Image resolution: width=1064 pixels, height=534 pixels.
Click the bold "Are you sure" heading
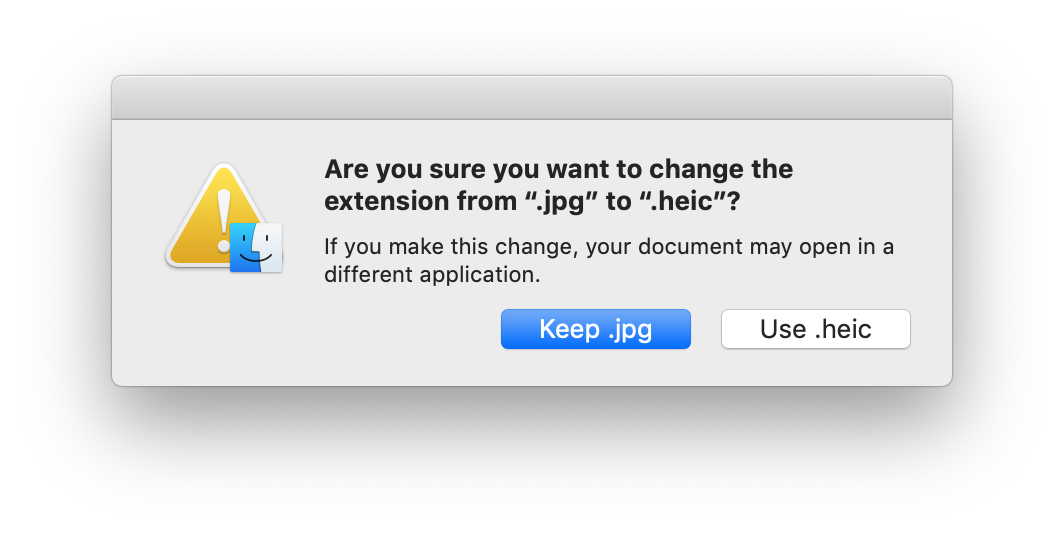(x=400, y=169)
